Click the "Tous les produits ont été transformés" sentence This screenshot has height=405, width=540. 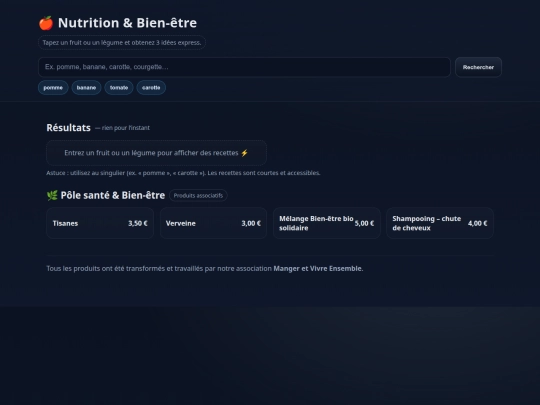pyautogui.click(x=205, y=269)
